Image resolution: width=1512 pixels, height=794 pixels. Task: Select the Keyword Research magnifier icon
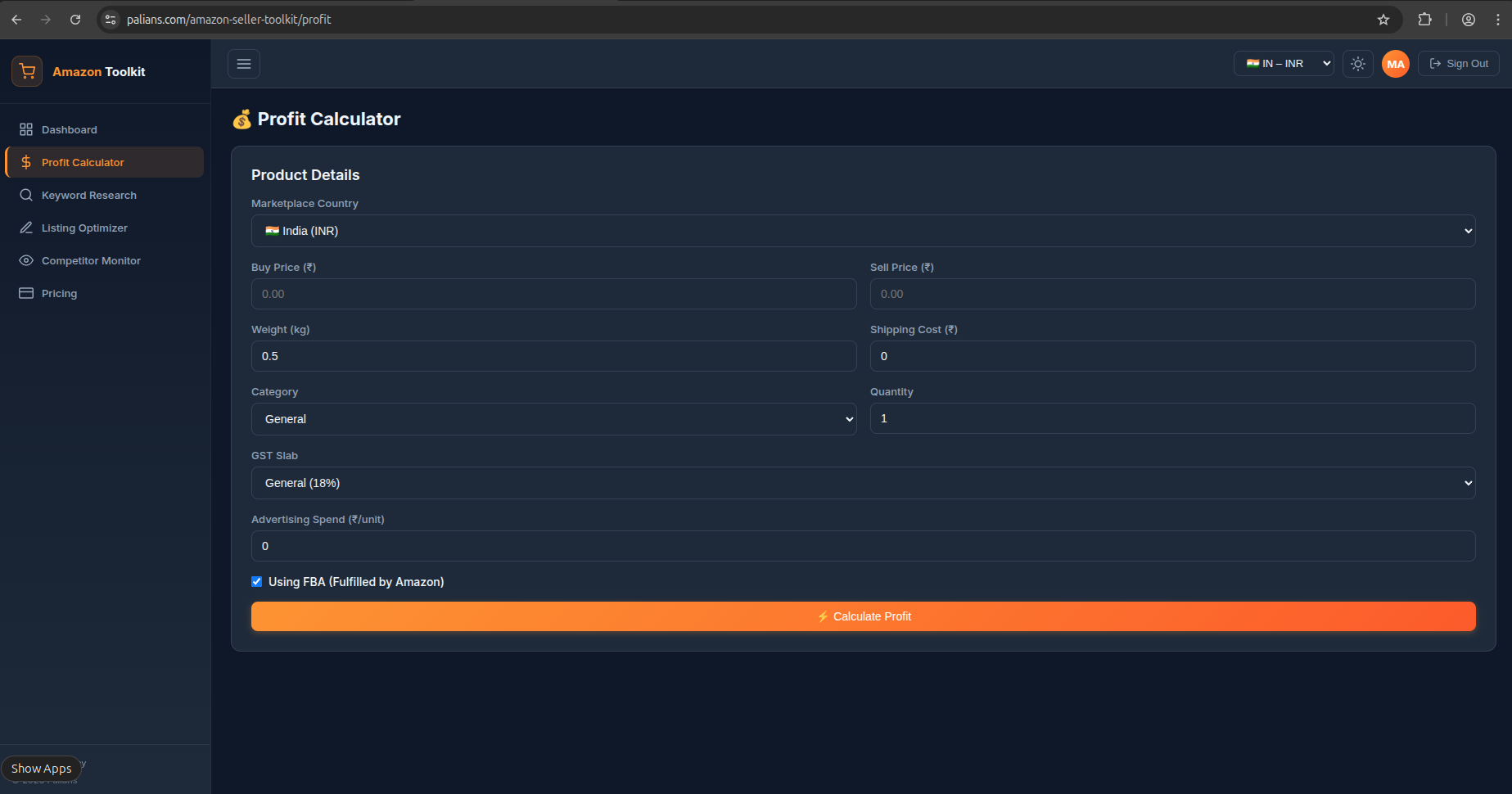click(x=26, y=195)
